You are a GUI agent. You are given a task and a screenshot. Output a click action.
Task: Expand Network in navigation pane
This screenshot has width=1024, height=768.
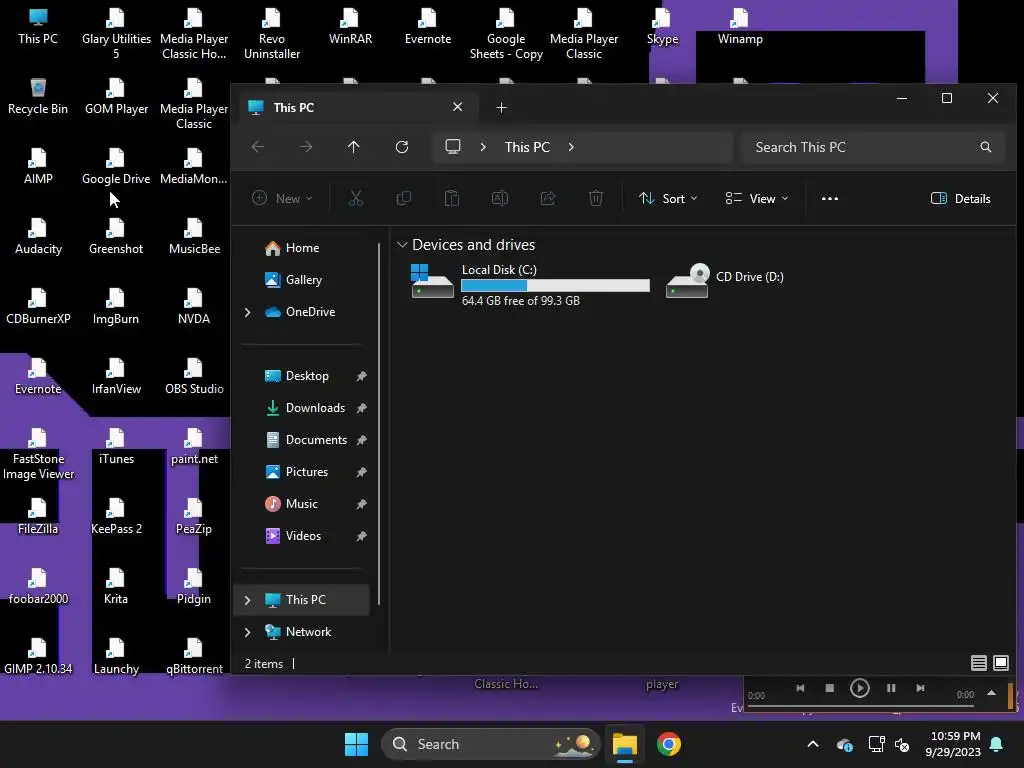tap(248, 632)
